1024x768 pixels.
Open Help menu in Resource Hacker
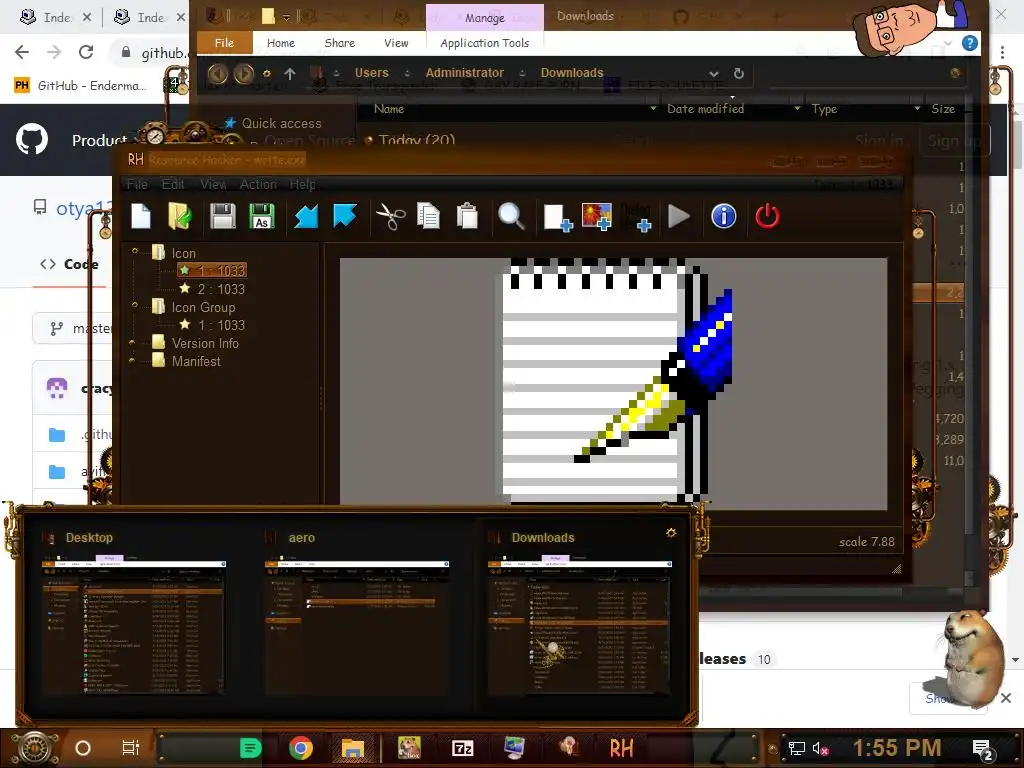point(302,185)
